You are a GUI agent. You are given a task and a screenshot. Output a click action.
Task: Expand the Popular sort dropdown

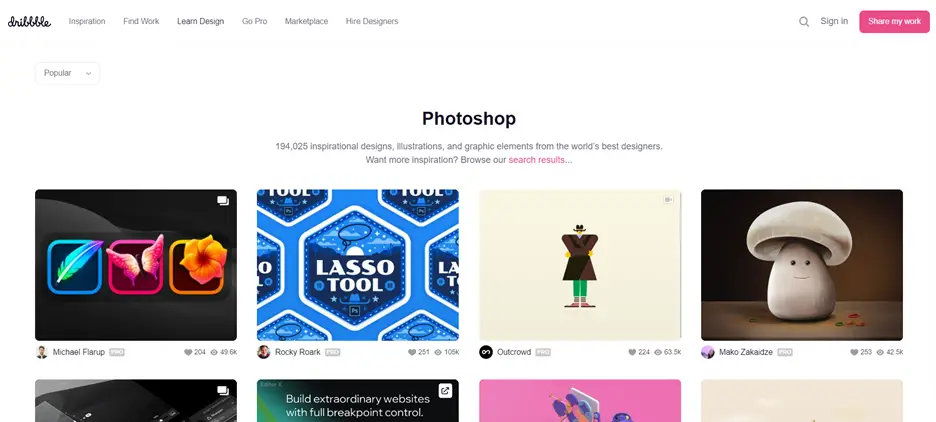67,73
